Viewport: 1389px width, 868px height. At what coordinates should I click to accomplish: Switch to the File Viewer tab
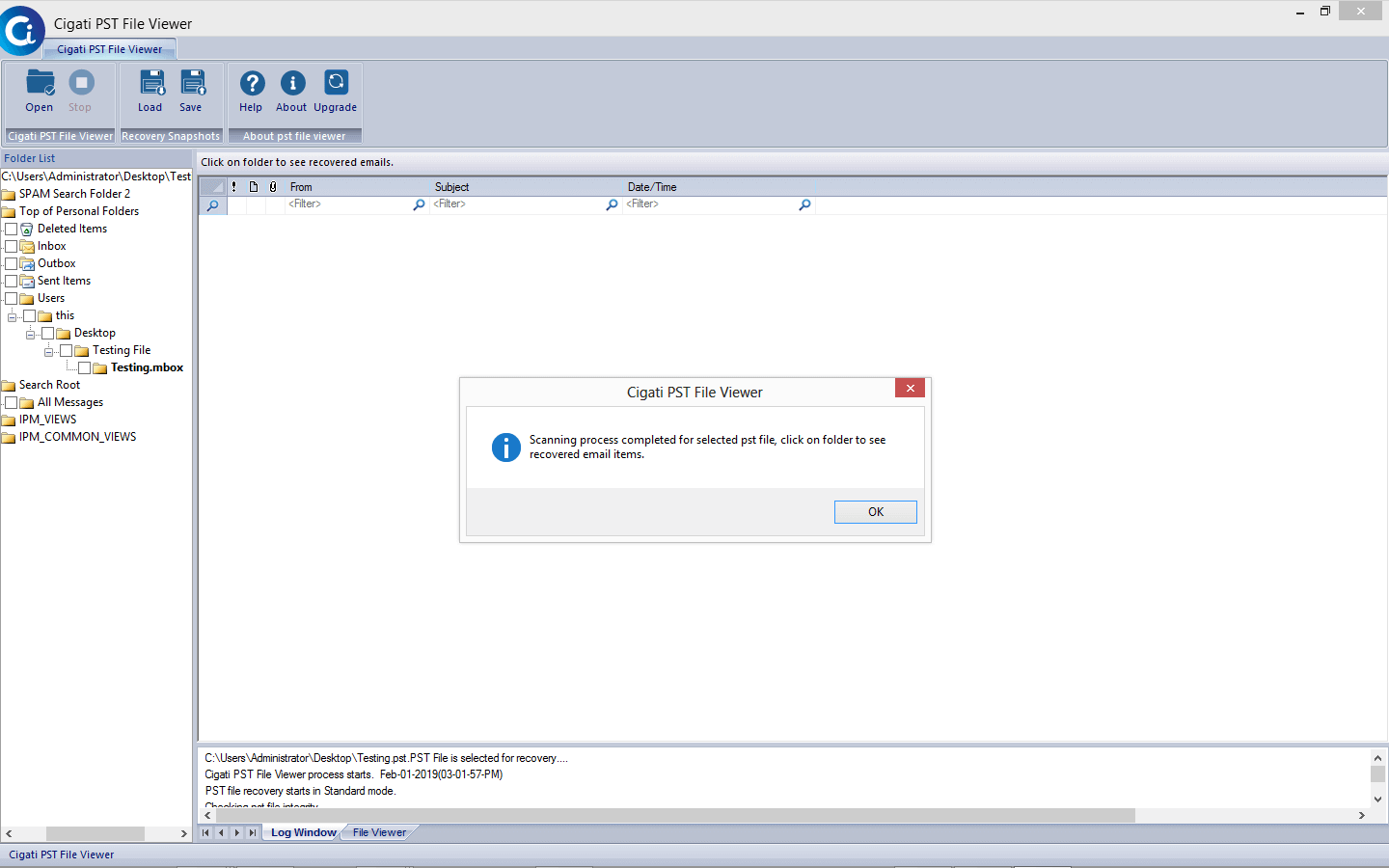point(379,832)
